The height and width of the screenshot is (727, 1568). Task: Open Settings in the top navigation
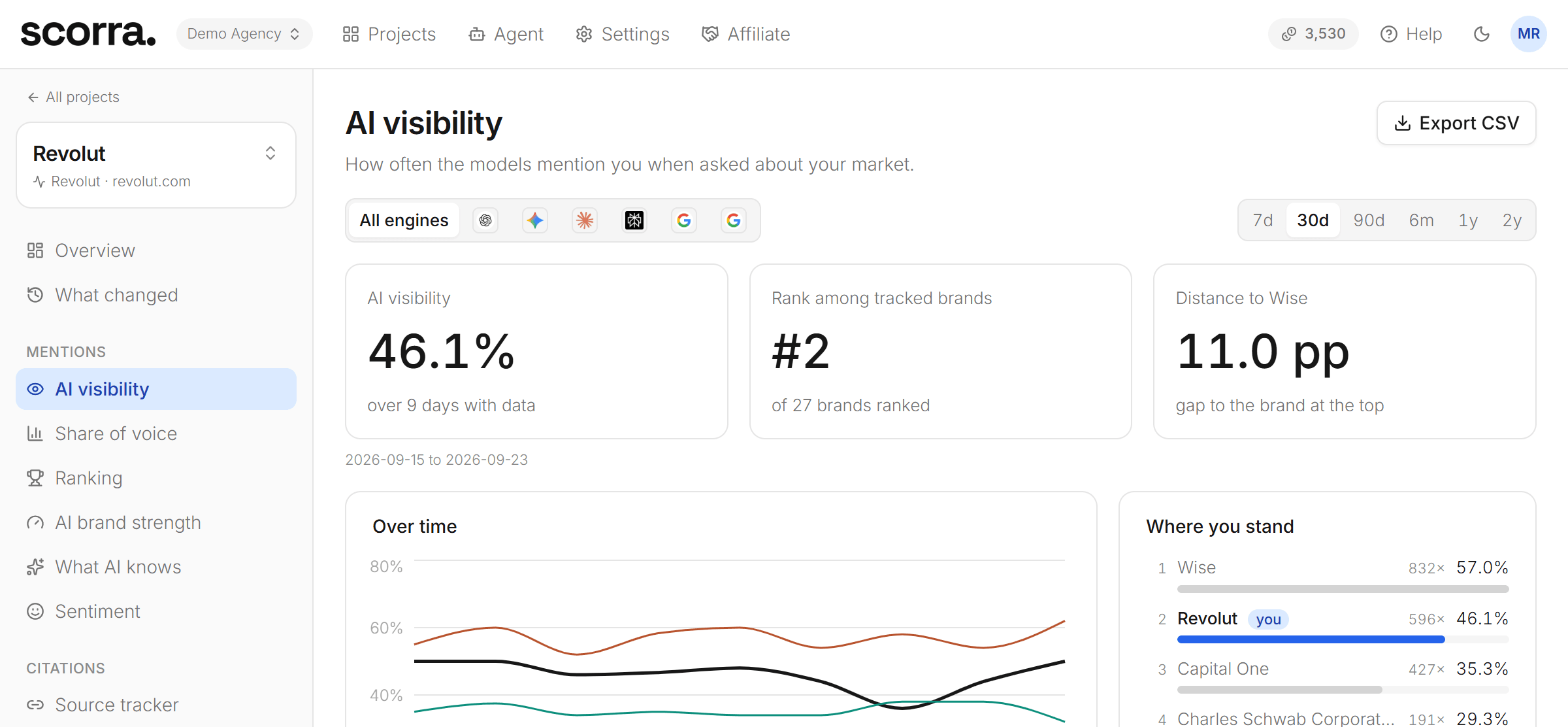click(x=622, y=34)
